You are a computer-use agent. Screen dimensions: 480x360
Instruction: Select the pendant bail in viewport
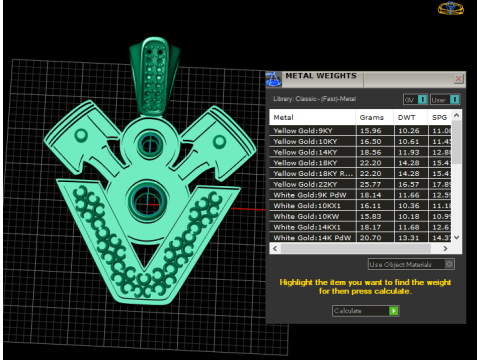pos(154,77)
